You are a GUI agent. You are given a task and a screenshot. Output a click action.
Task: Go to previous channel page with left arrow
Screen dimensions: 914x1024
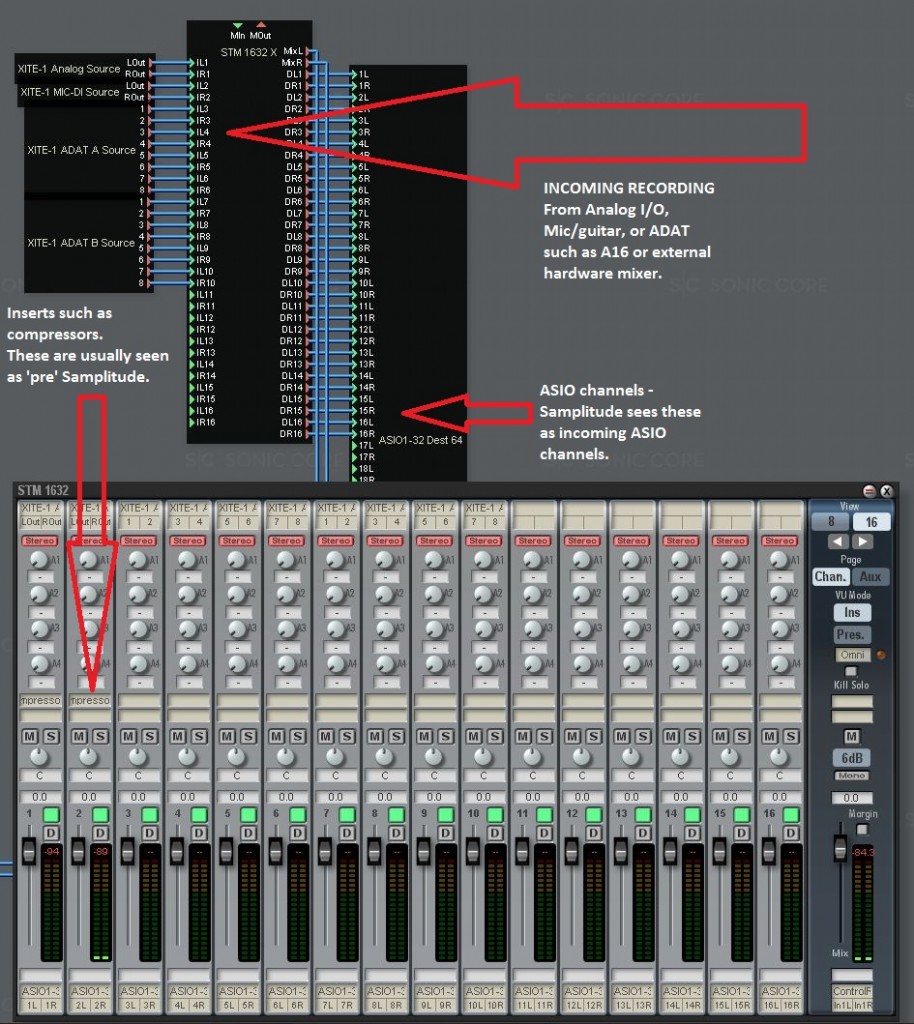838,541
